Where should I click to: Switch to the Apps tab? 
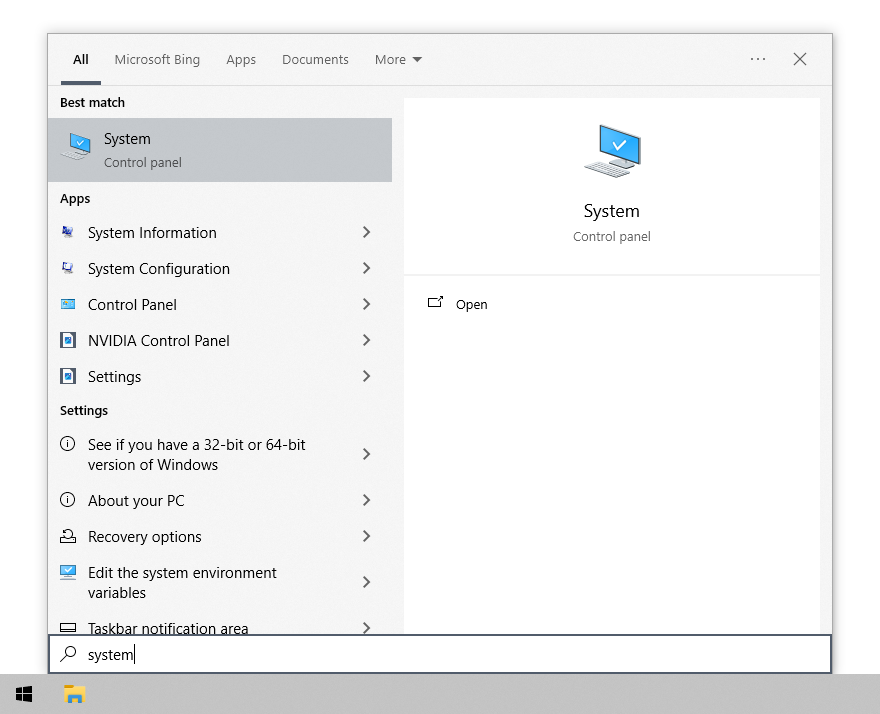click(x=241, y=60)
